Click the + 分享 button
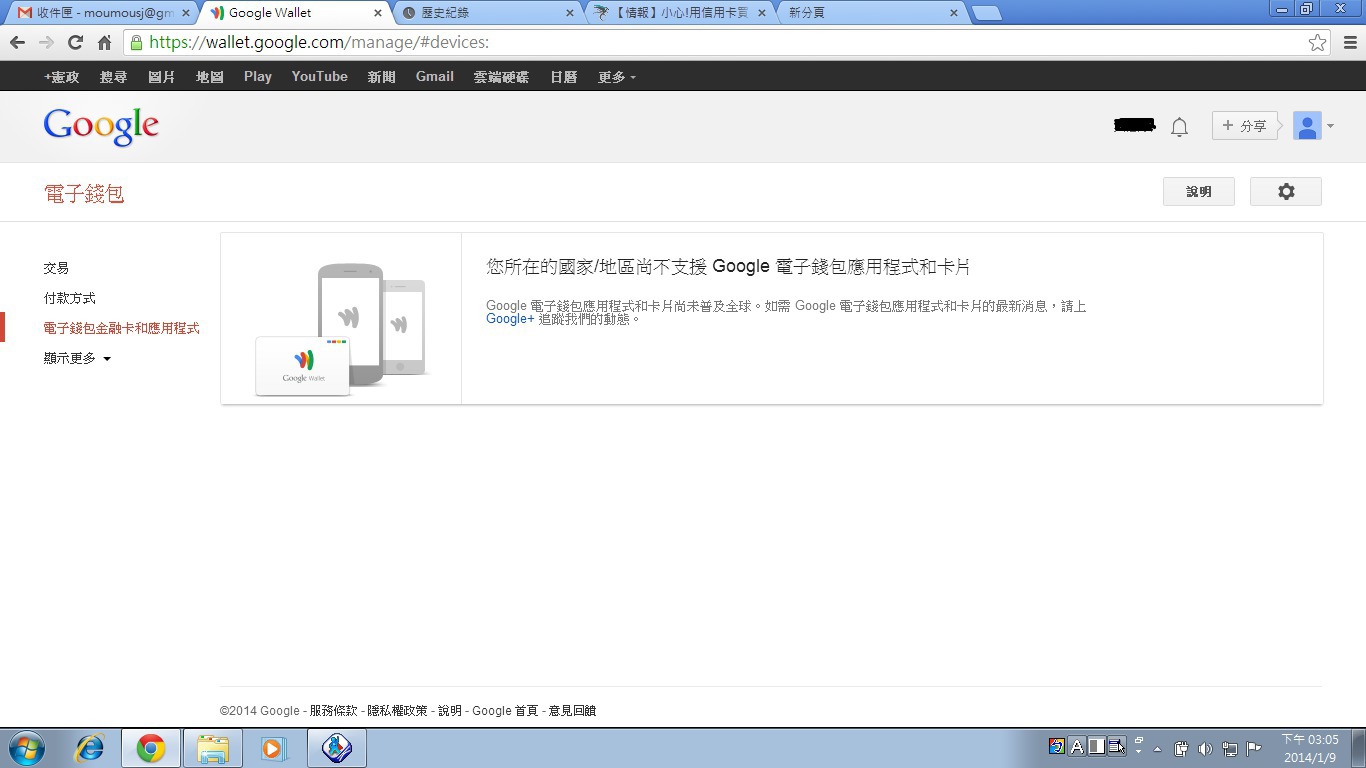Image resolution: width=1366 pixels, height=768 pixels. pyautogui.click(x=1245, y=126)
